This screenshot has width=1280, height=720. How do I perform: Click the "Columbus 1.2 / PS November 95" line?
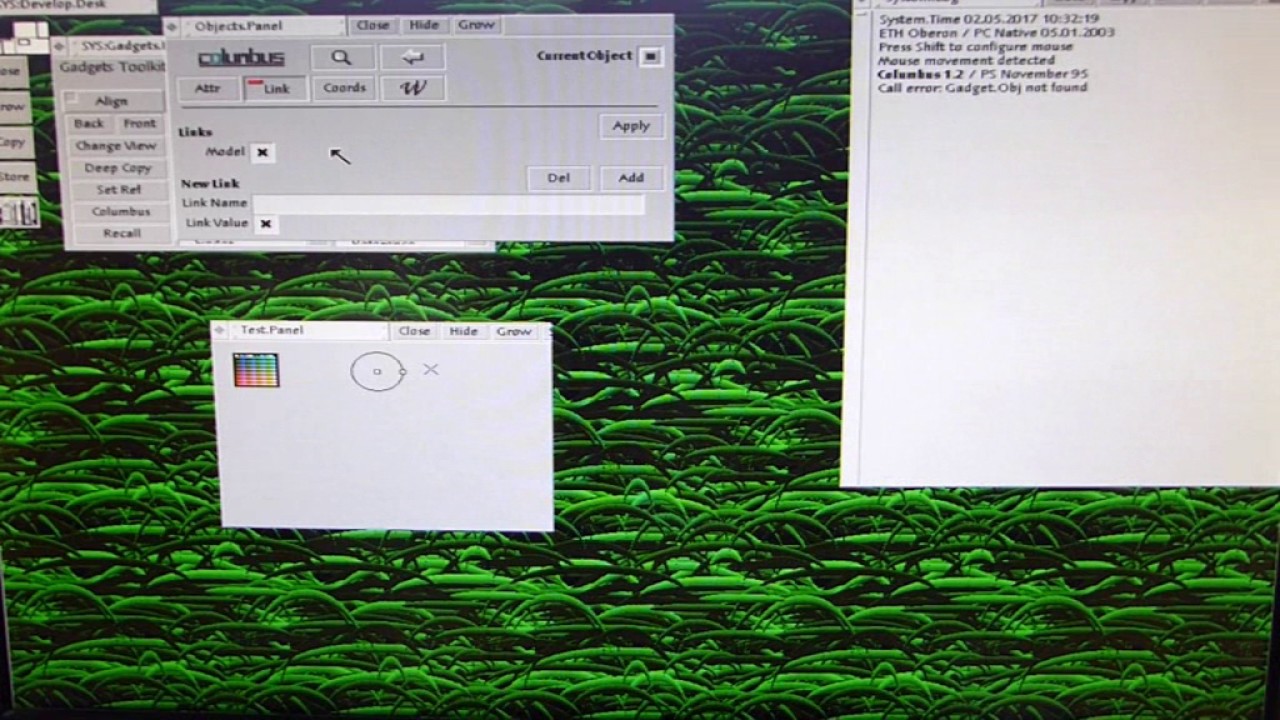click(982, 74)
